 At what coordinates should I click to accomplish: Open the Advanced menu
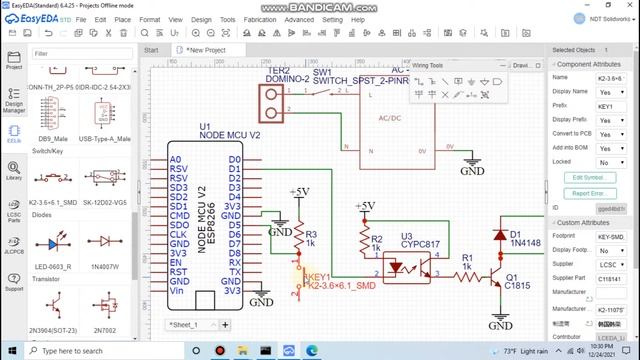(x=299, y=20)
